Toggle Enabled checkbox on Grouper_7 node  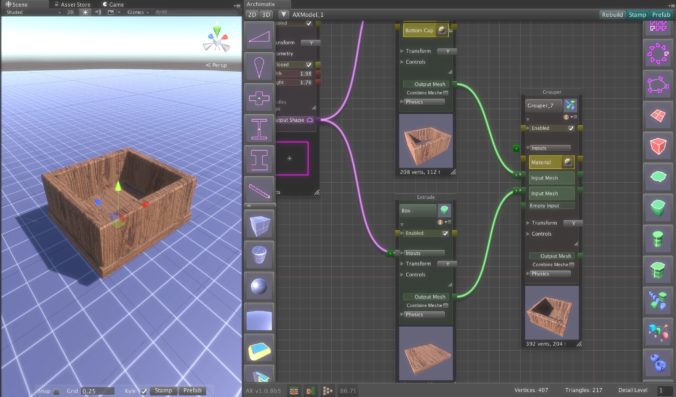tap(571, 128)
